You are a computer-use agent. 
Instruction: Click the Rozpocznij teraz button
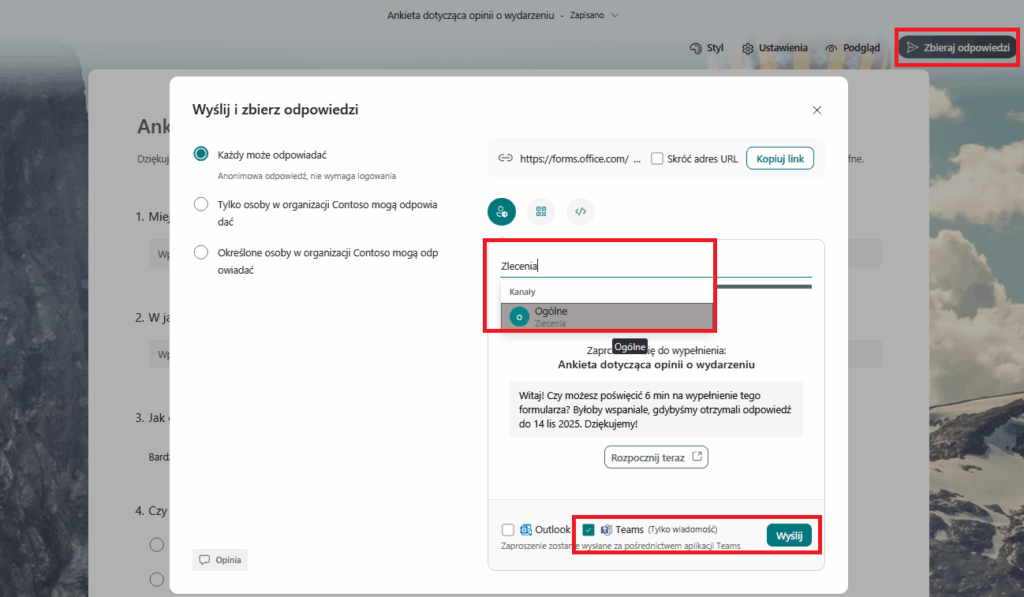(x=656, y=457)
